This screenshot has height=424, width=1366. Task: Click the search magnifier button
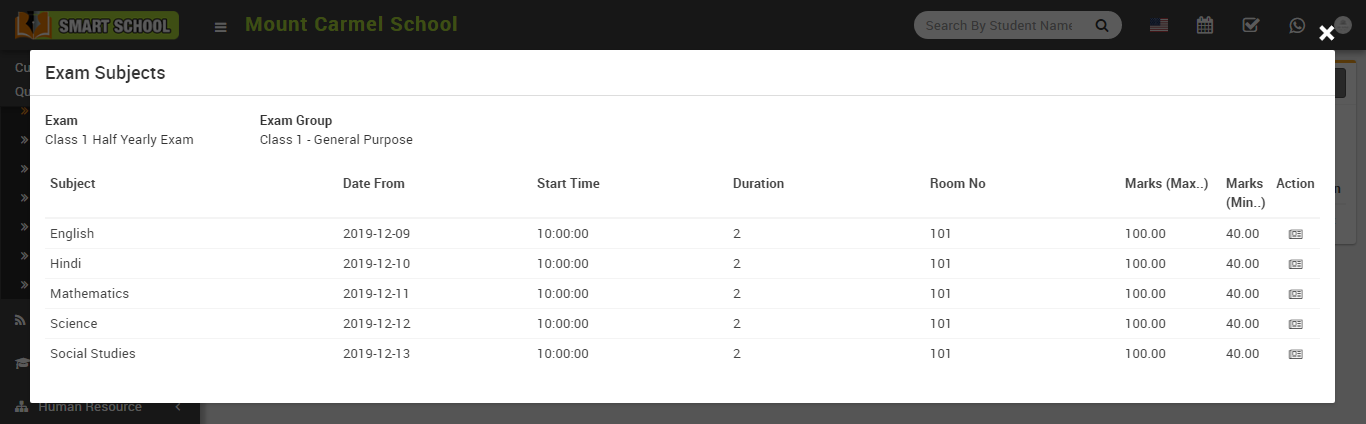pyautogui.click(x=1102, y=25)
